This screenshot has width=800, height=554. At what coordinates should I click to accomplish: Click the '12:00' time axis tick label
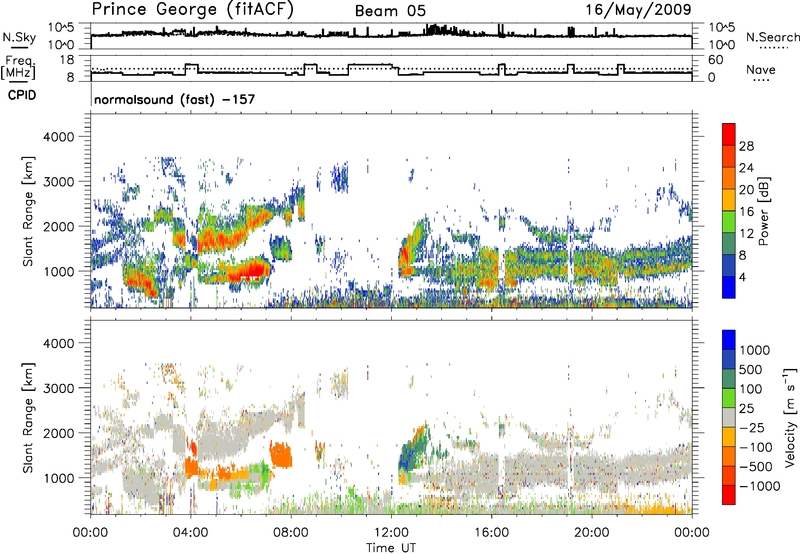391,533
